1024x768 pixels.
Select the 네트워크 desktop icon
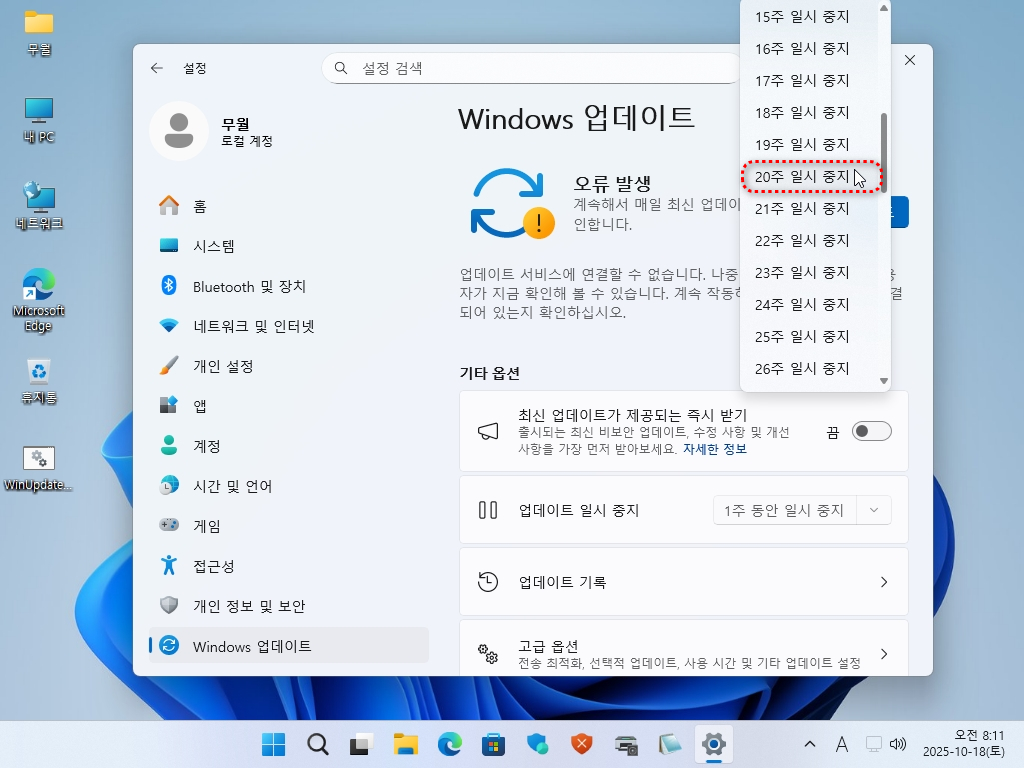pyautogui.click(x=39, y=206)
